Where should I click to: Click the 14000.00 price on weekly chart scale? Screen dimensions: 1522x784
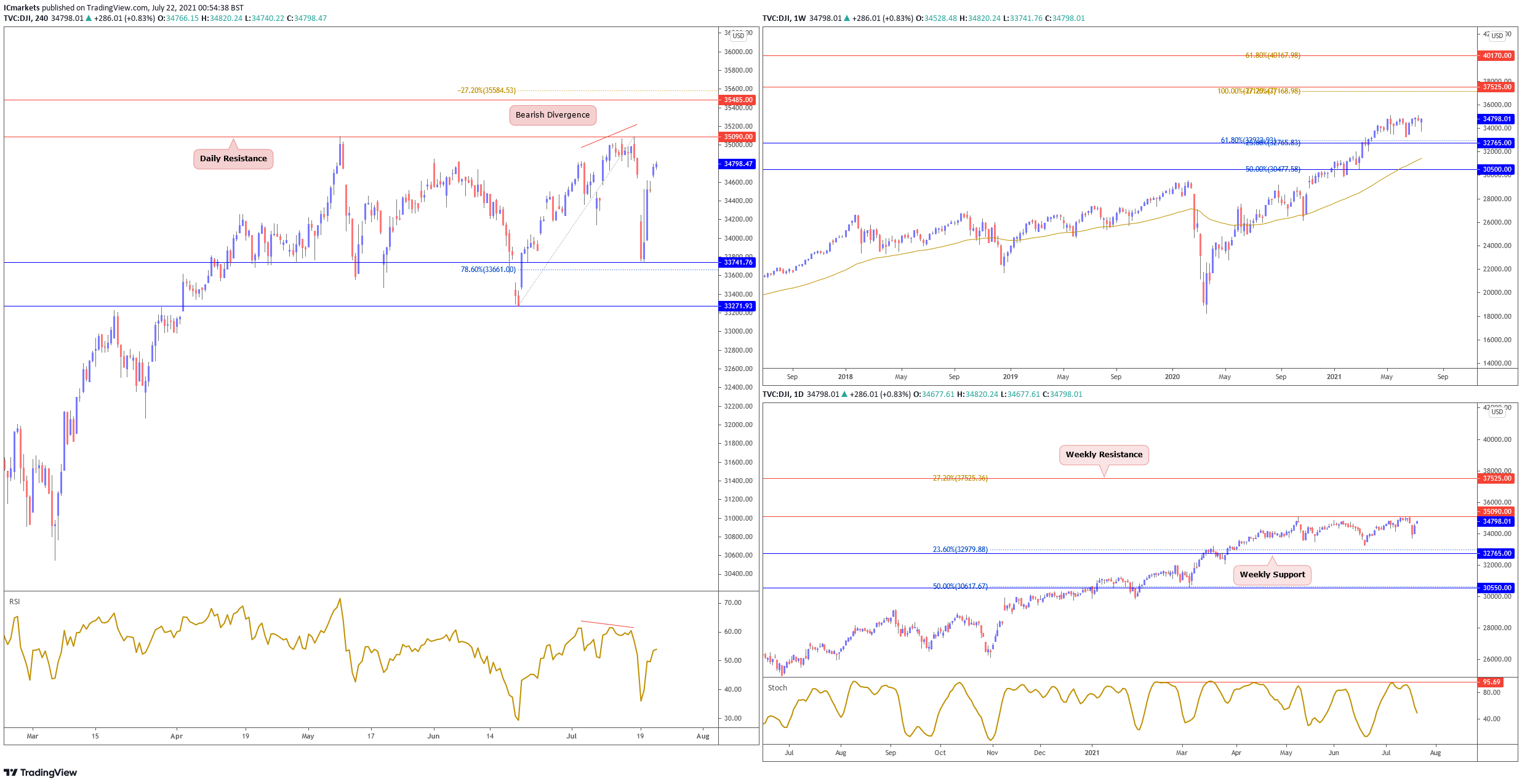click(x=1497, y=363)
